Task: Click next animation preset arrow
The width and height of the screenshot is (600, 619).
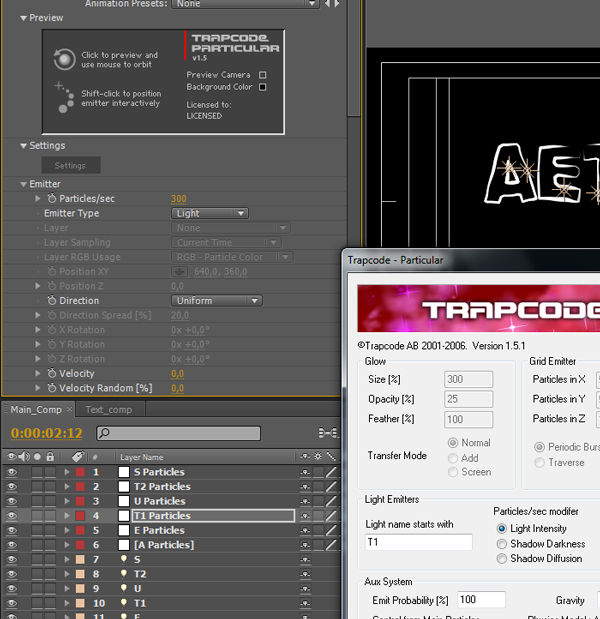Action: click(337, 4)
